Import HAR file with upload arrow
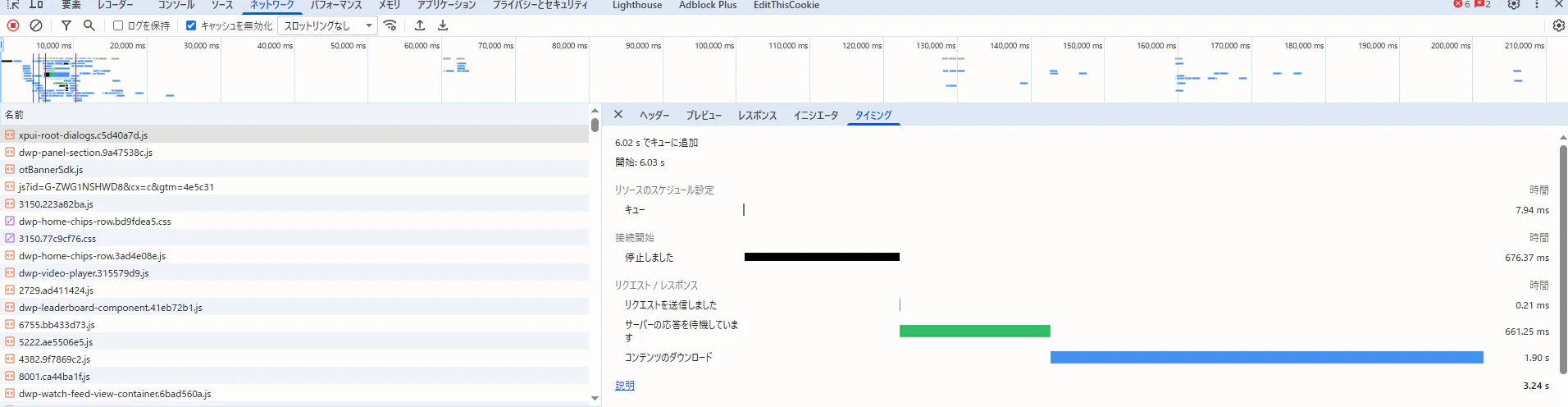 pyautogui.click(x=420, y=25)
